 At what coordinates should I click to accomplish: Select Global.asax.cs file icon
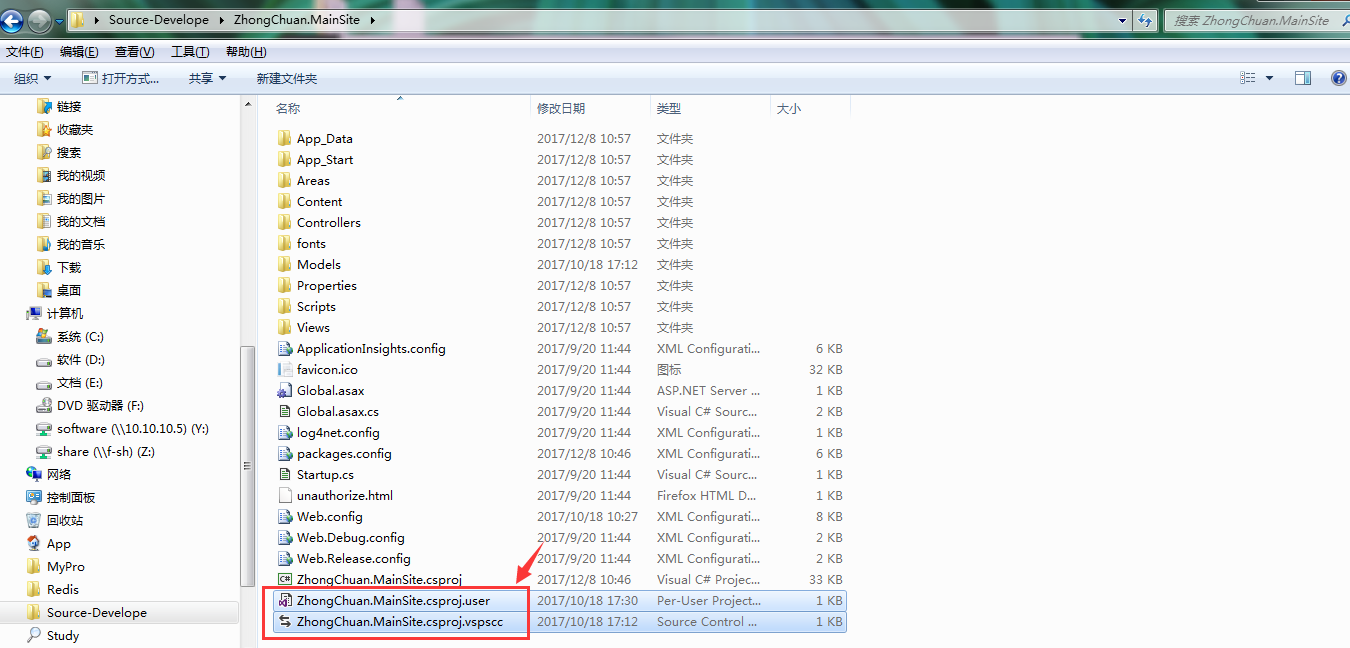[x=285, y=412]
